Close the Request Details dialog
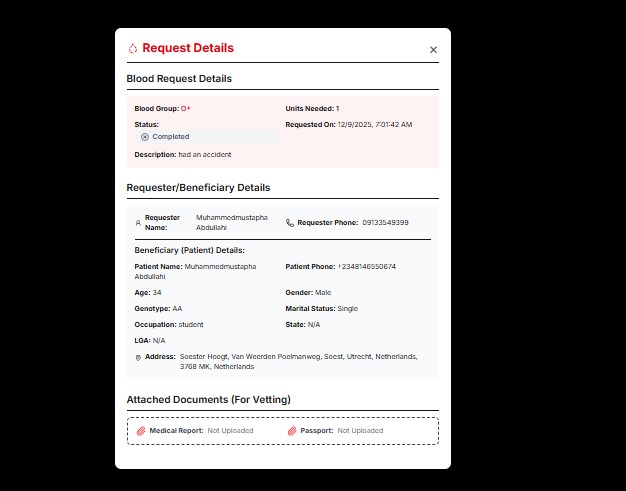The width and height of the screenshot is (626, 491). click(x=433, y=49)
